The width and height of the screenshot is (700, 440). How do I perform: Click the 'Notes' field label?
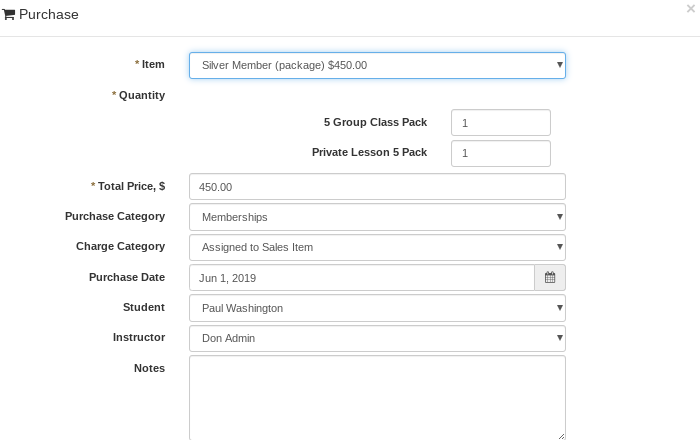149,368
